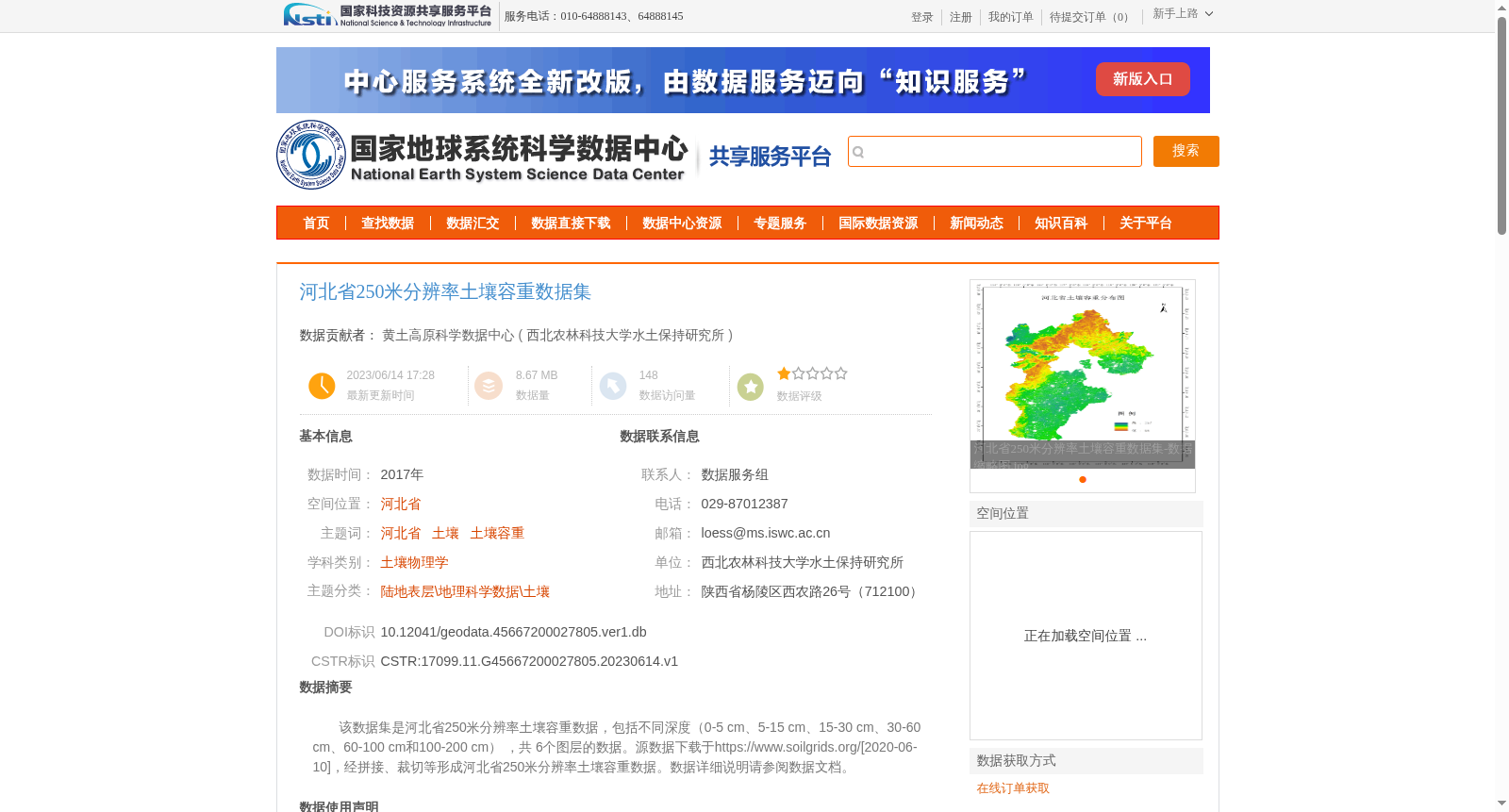Open the 知识百科 menu
The height and width of the screenshot is (812, 1509).
(x=1061, y=224)
